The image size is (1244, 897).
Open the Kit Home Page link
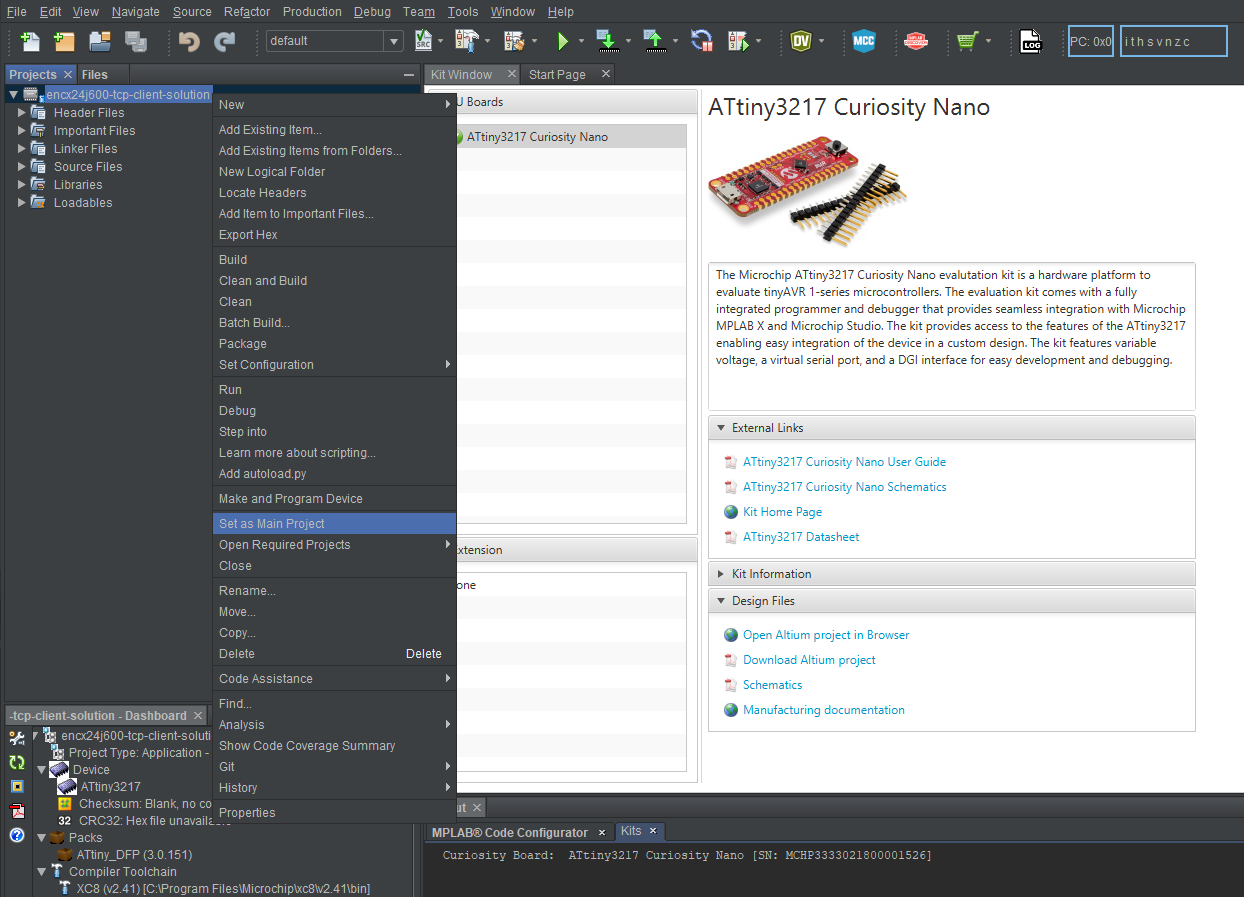[782, 512]
